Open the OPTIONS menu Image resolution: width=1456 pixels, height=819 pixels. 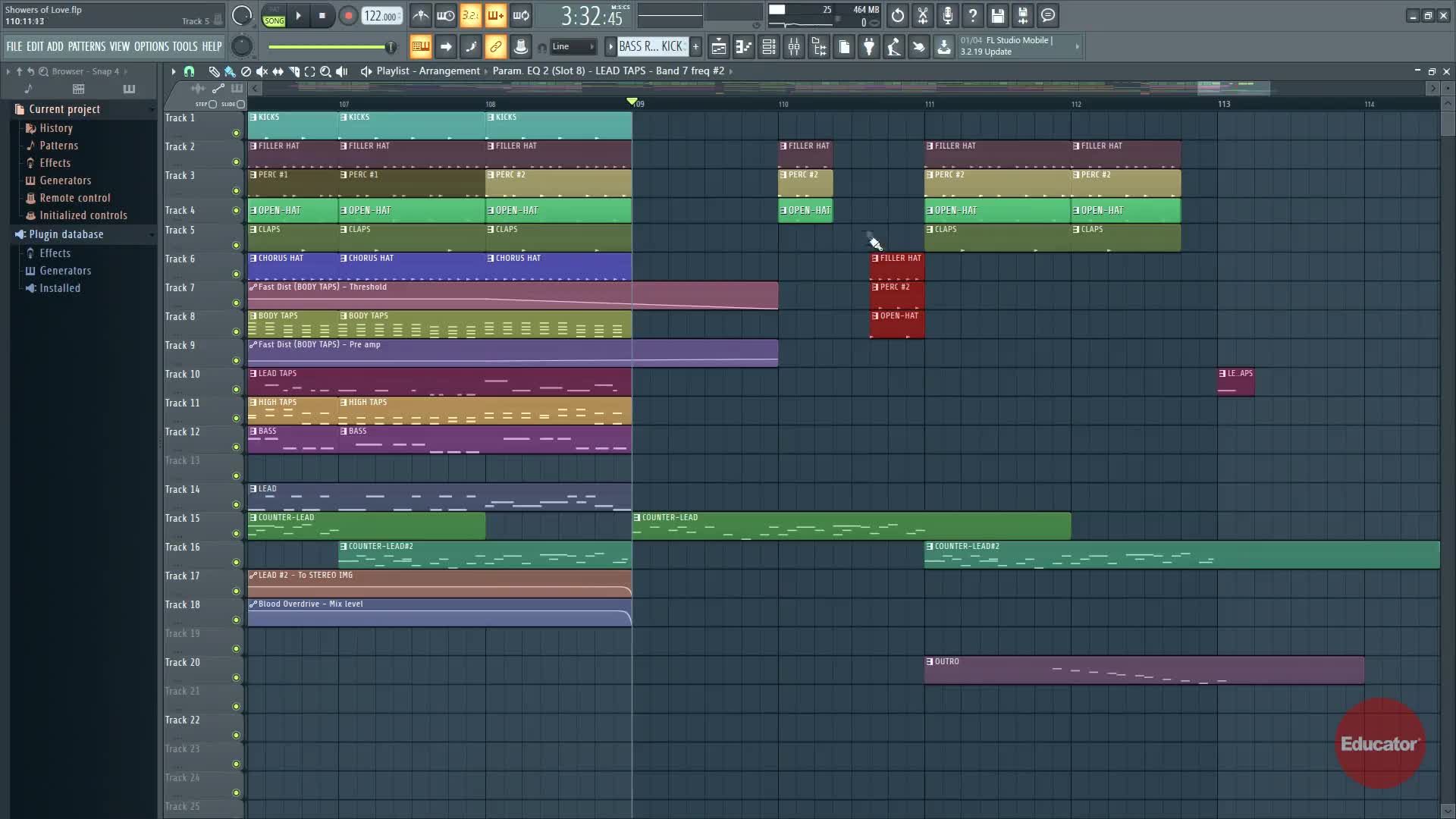(x=151, y=47)
